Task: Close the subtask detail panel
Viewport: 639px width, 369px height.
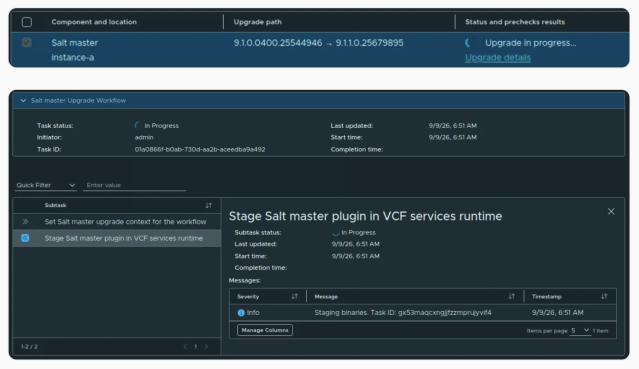Action: click(x=611, y=211)
